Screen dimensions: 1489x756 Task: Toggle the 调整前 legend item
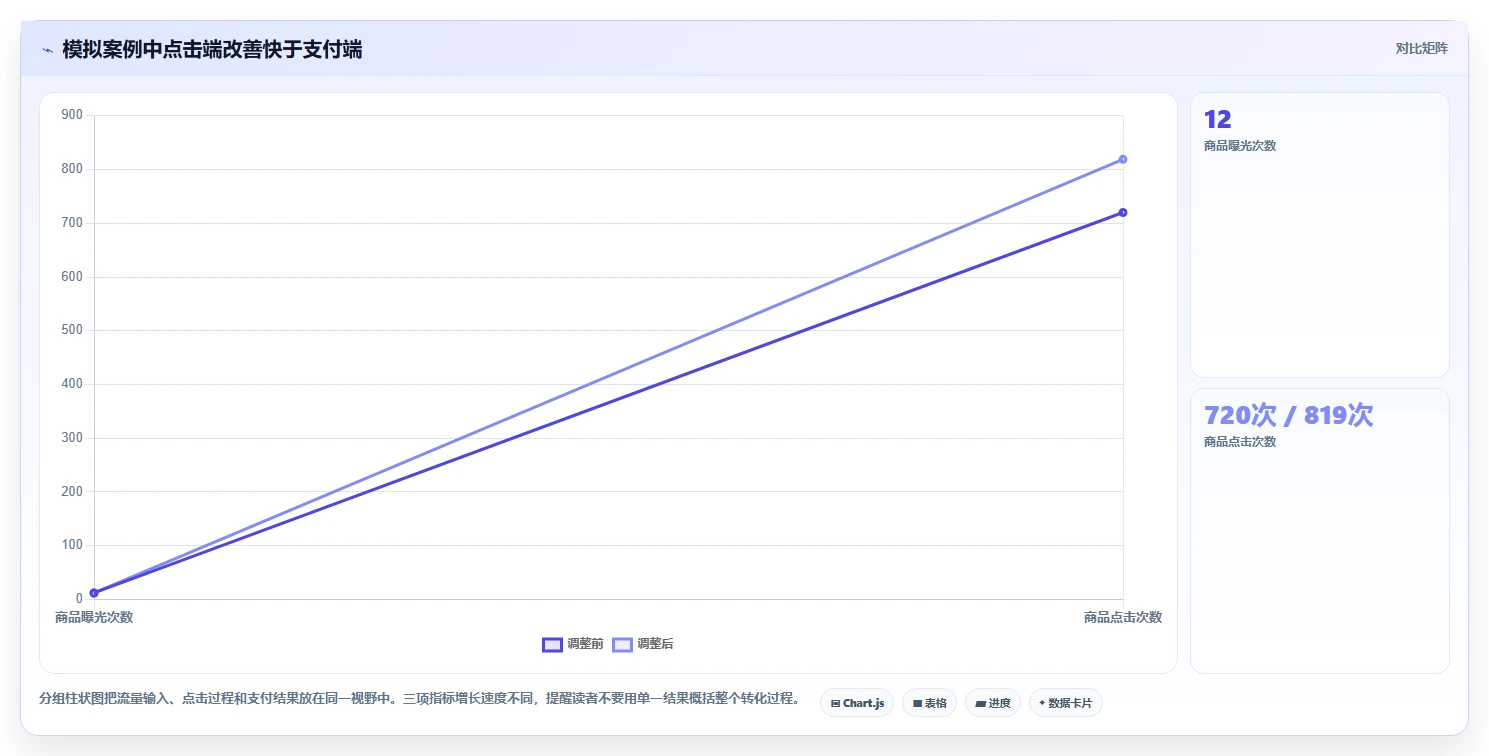[x=573, y=644]
